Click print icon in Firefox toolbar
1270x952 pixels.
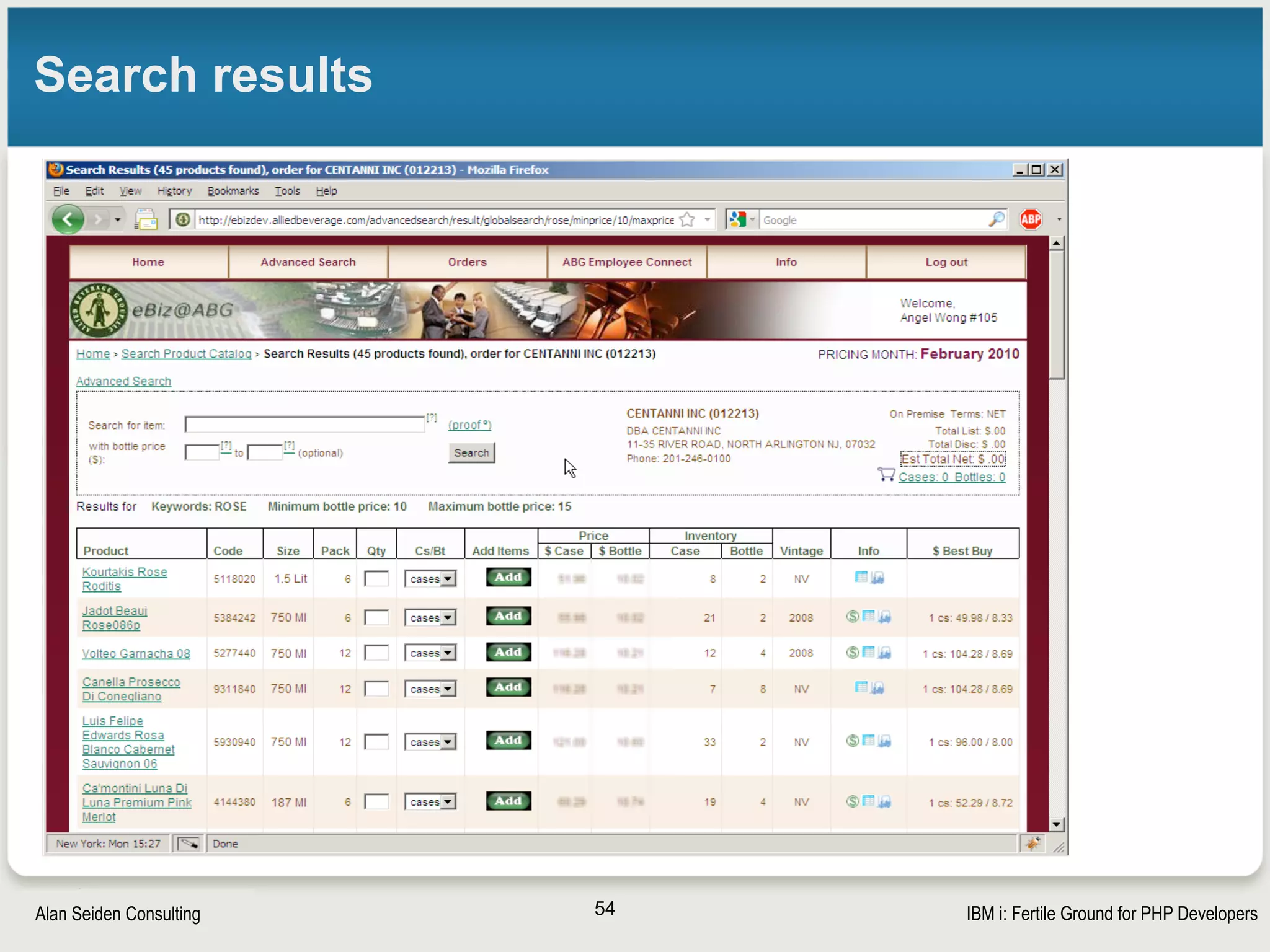coord(146,219)
